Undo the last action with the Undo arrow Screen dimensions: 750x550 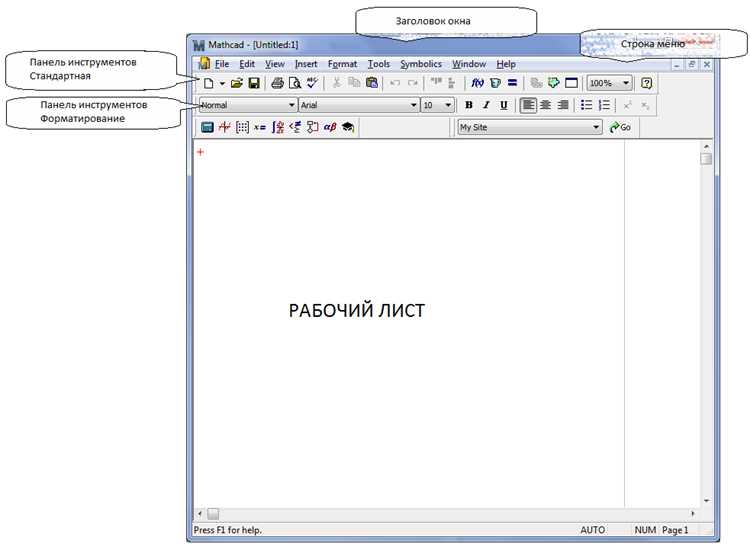coord(395,83)
